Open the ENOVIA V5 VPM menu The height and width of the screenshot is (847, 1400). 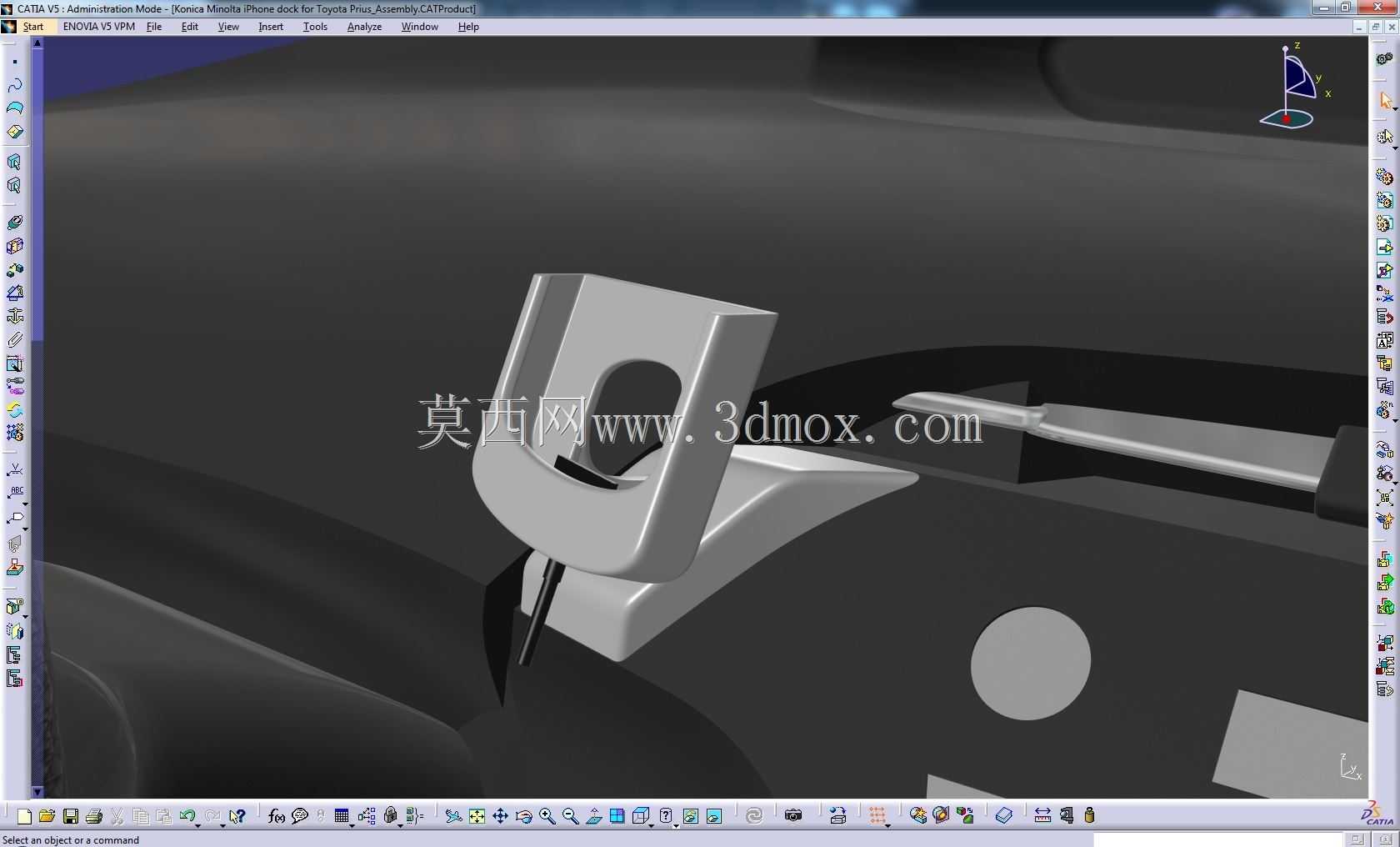(99, 27)
